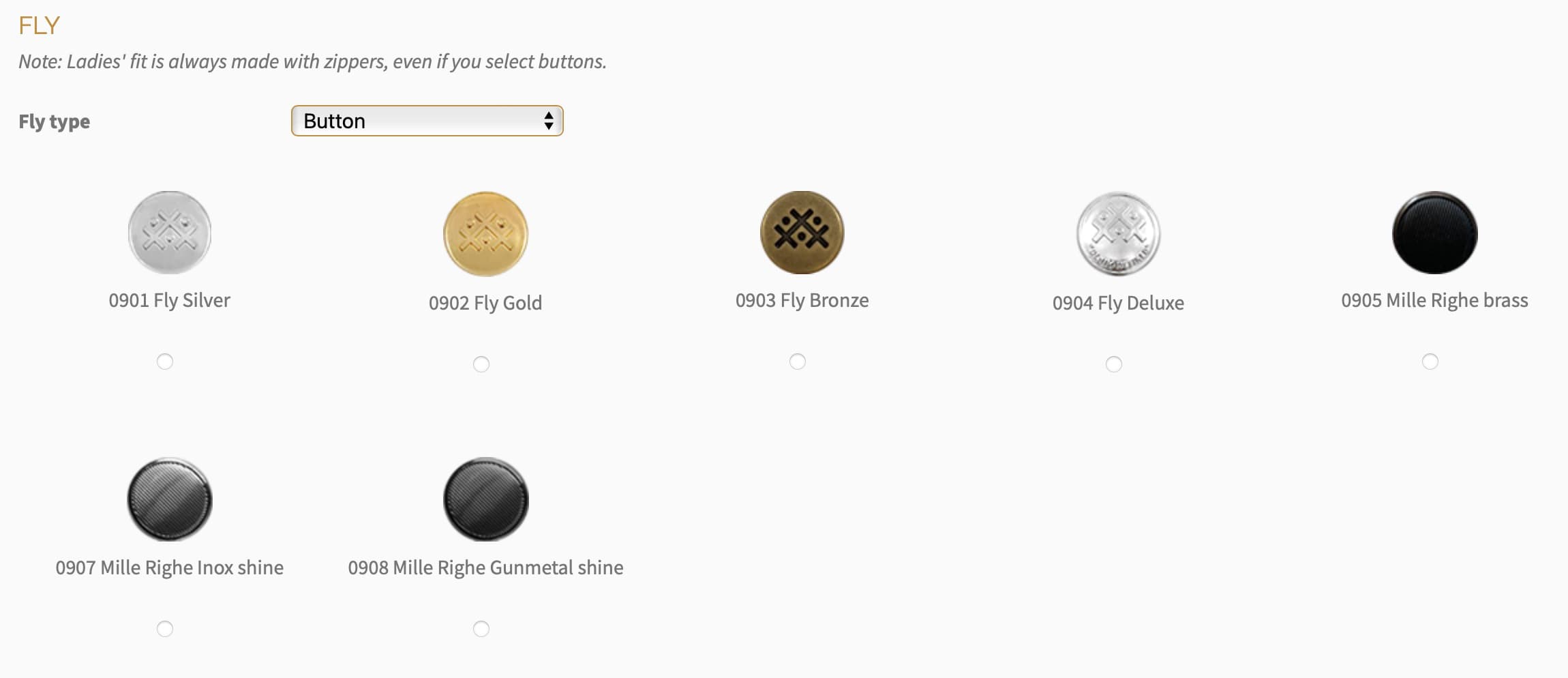Viewport: 1568px width, 678px height.
Task: Select the 0908 Gunmetal shine radio button
Action: pos(481,629)
